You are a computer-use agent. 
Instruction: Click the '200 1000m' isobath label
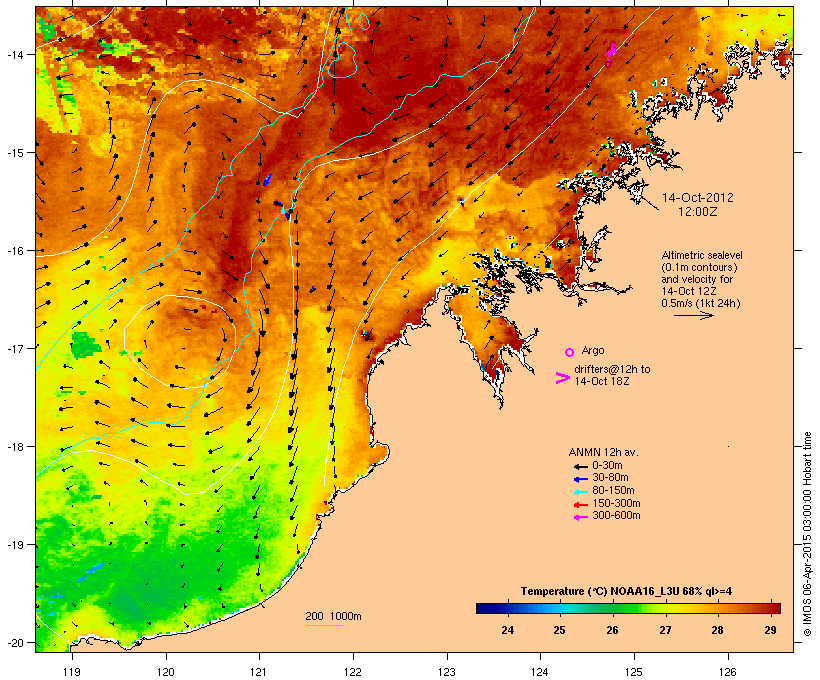pyautogui.click(x=333, y=616)
